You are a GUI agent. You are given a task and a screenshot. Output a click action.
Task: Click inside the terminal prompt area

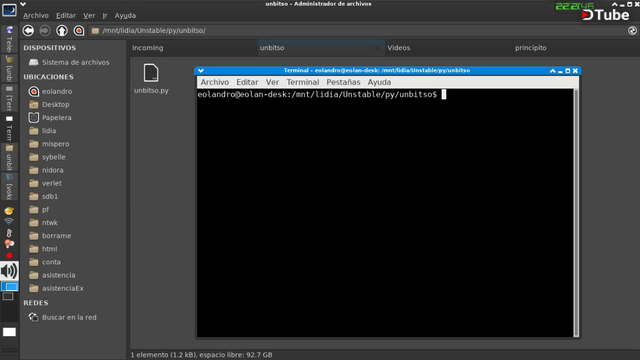coord(385,213)
